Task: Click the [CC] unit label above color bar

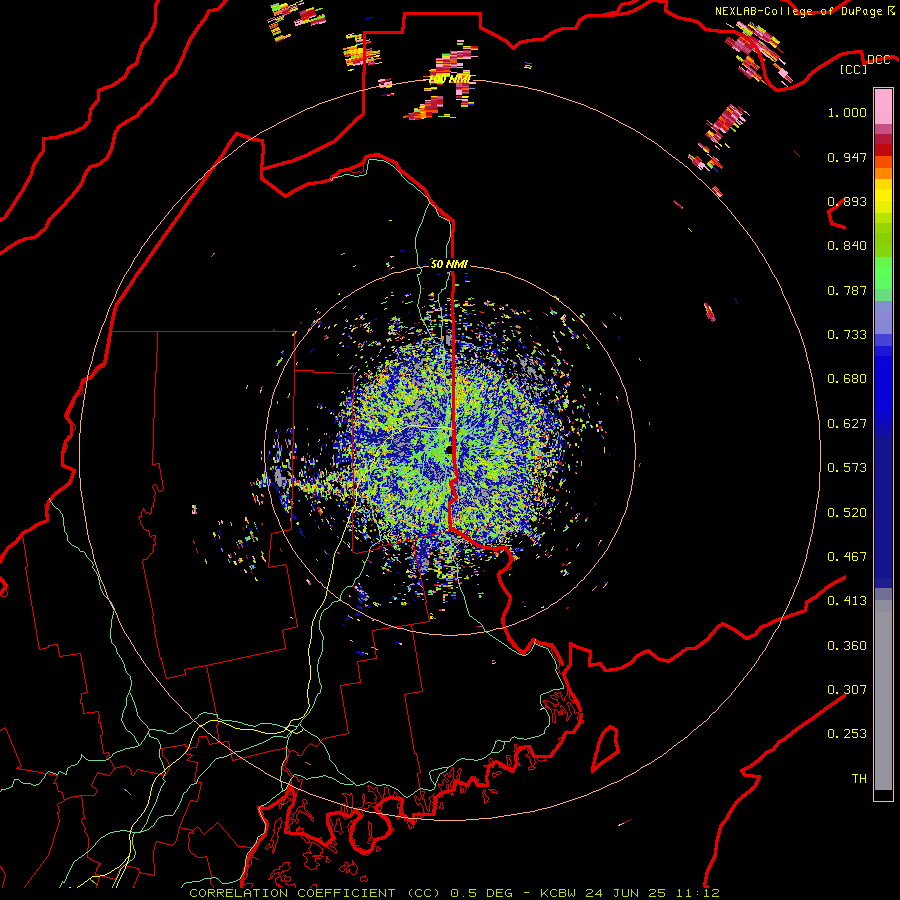Action: point(854,69)
